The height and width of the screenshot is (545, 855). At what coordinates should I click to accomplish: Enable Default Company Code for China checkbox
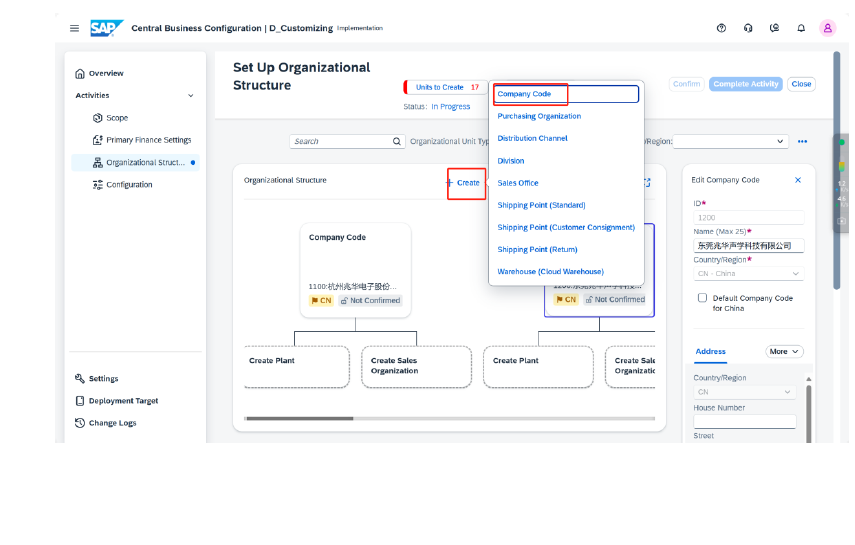coord(702,298)
